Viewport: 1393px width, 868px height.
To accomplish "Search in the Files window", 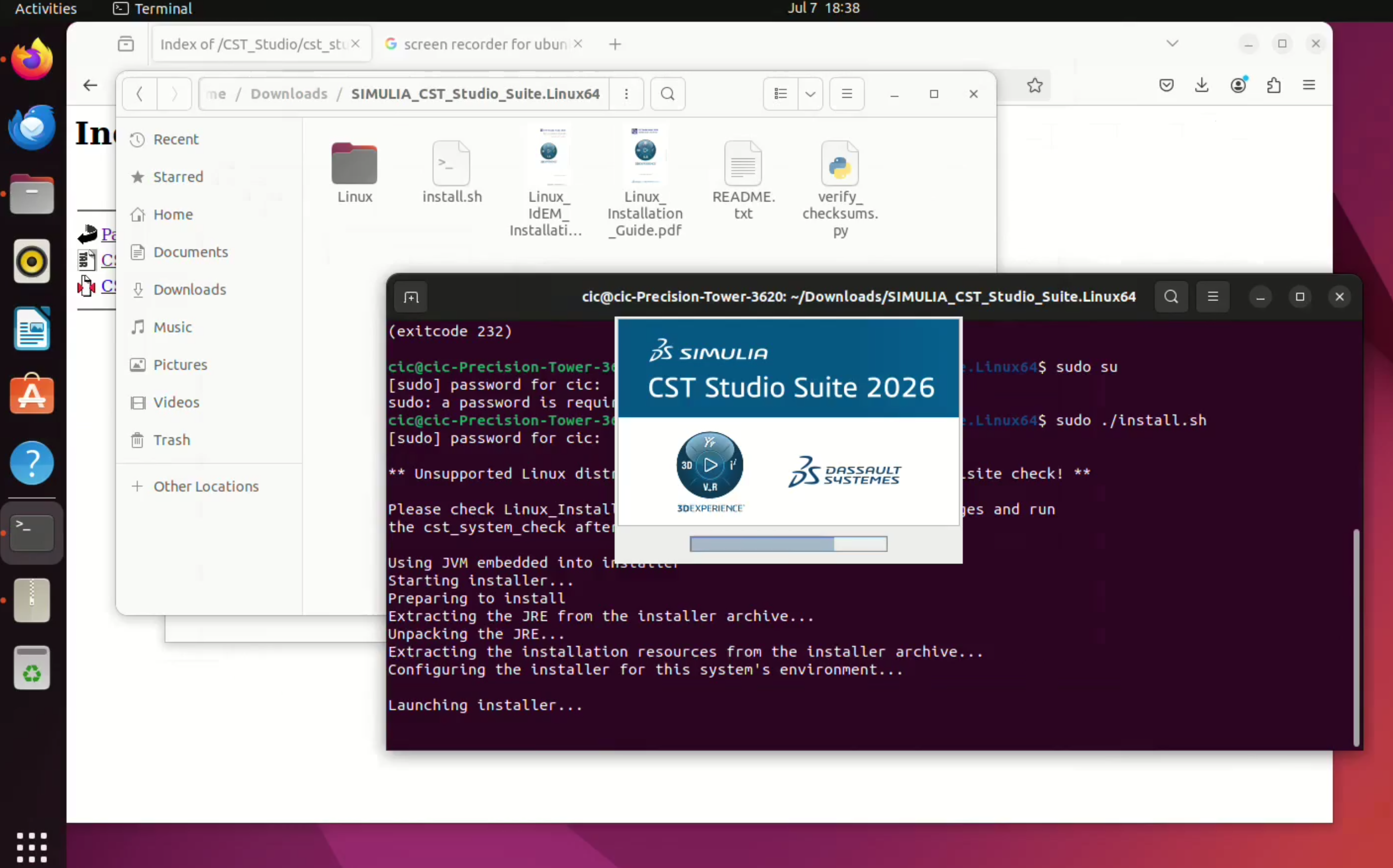I will coord(667,94).
